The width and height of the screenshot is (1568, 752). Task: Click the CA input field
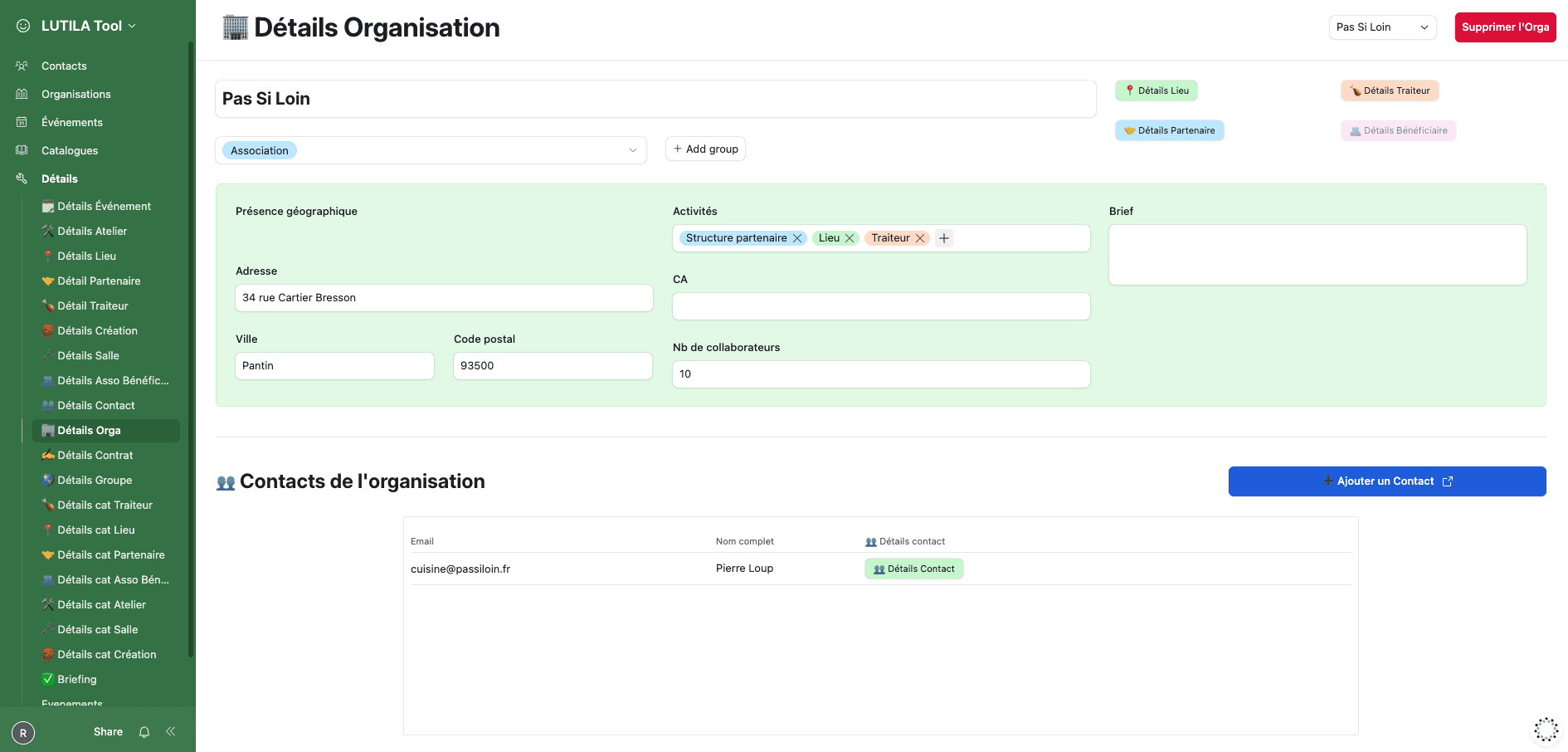(x=881, y=306)
